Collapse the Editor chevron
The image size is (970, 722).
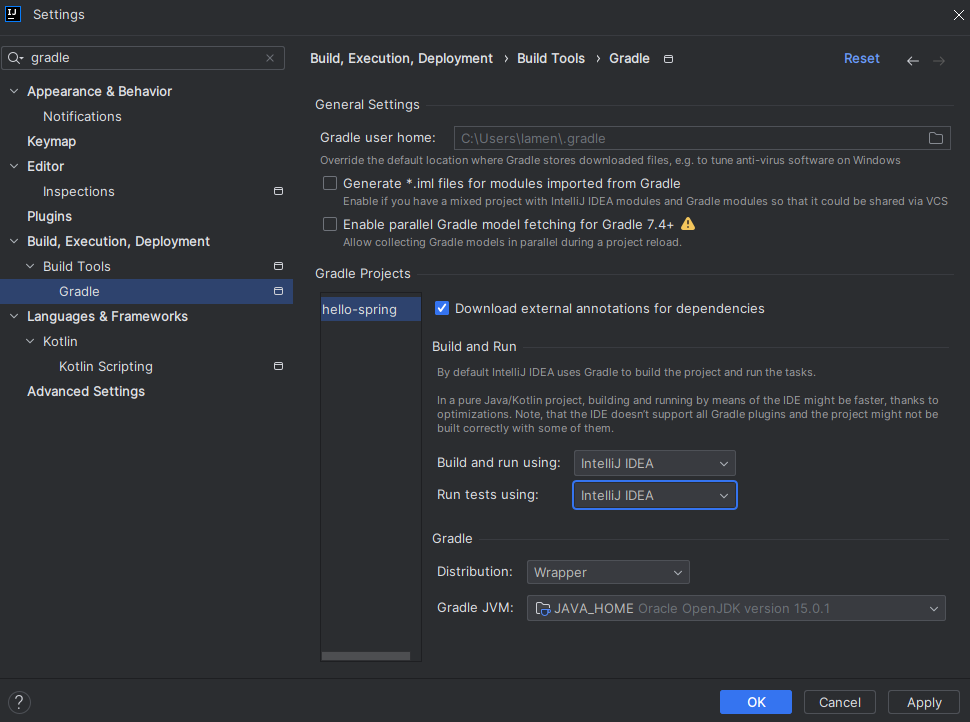(x=14, y=166)
